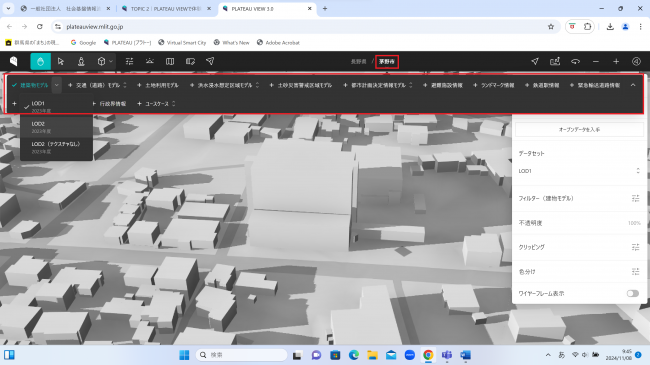Open the Chrome tab list dropdown
This screenshot has width=650, height=365.
tap(8, 8)
